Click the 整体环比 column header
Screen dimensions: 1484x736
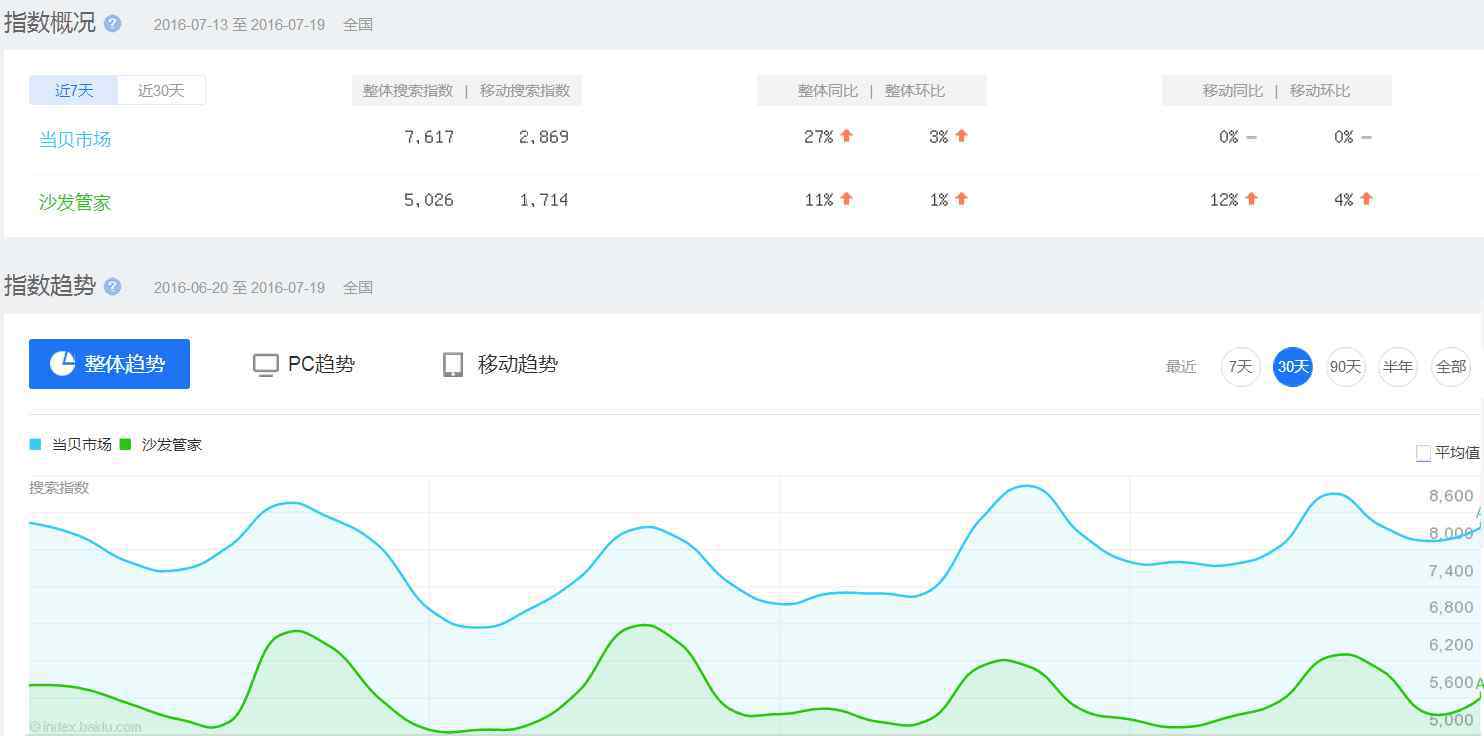(915, 91)
